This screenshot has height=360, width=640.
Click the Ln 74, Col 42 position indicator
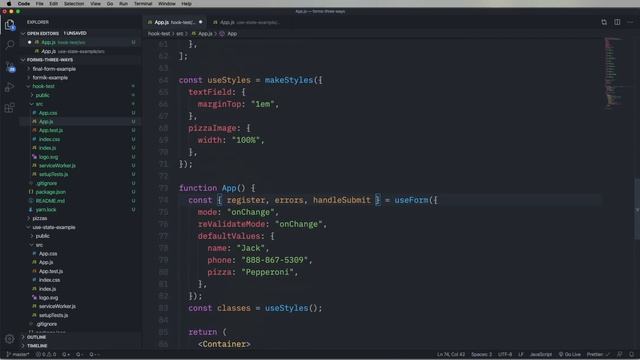tap(451, 354)
